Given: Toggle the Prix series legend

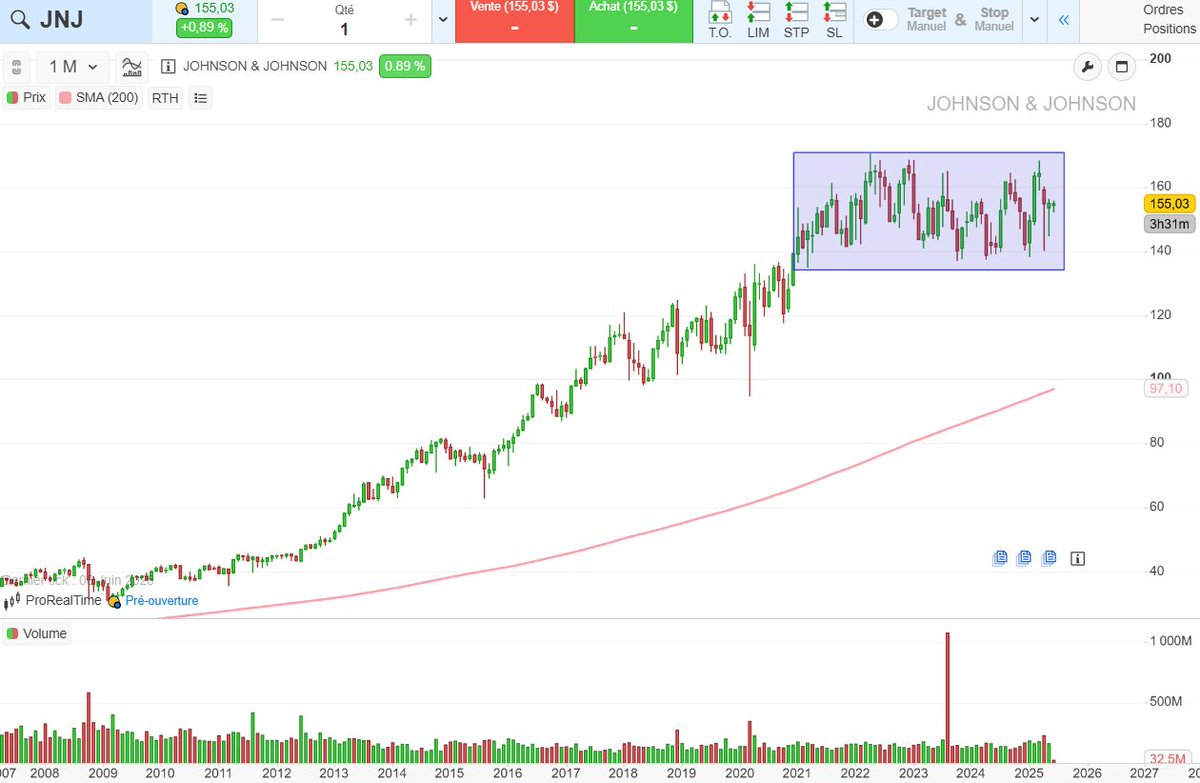Looking at the screenshot, I should tap(27, 98).
